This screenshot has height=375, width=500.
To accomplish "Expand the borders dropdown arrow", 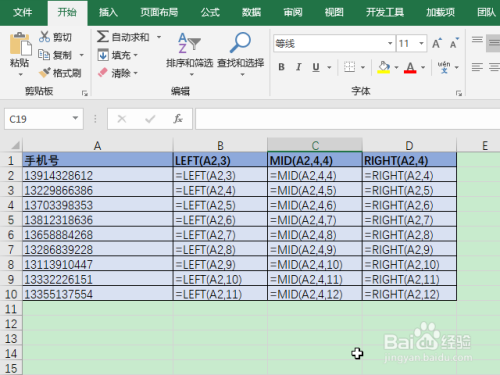I will tap(363, 67).
